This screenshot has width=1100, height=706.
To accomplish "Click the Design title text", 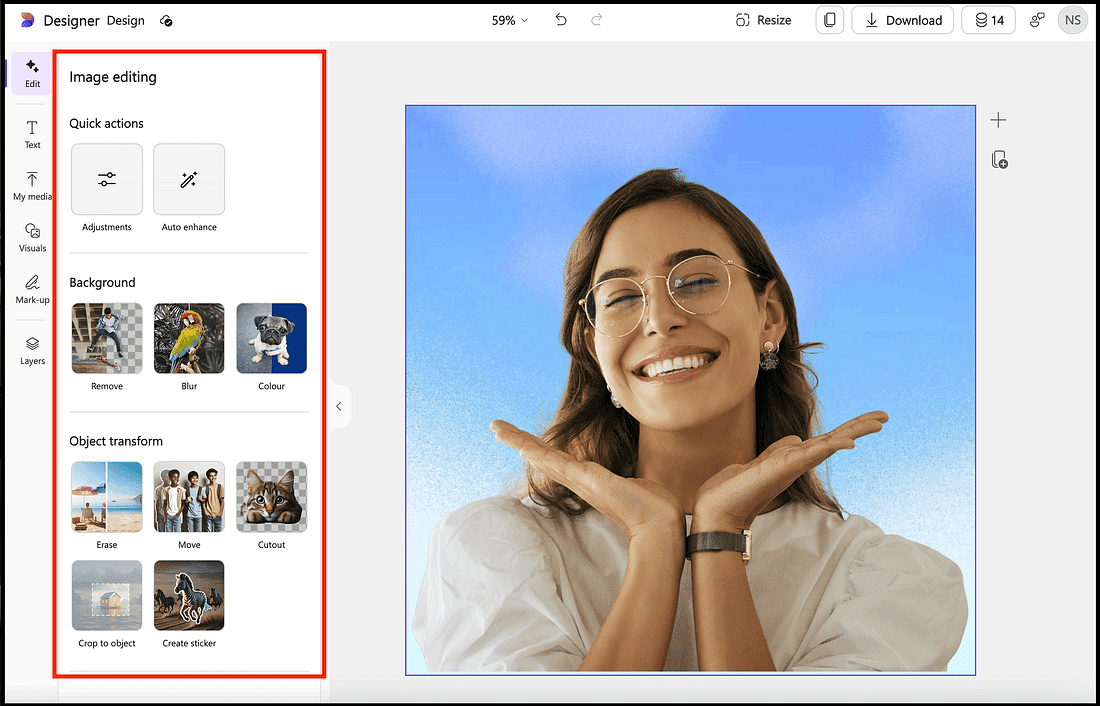I will click(126, 20).
